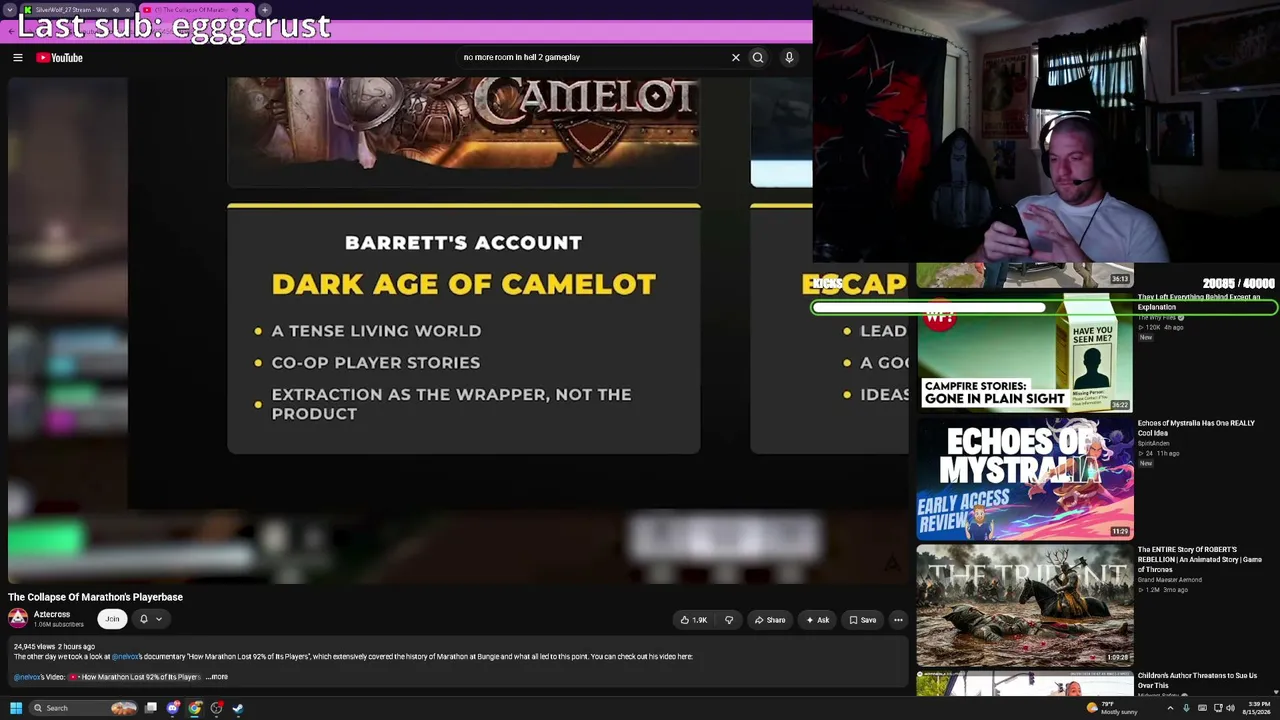The width and height of the screenshot is (1280, 720).
Task: Click the Windows taskbar Search box
Action: [x=85, y=708]
